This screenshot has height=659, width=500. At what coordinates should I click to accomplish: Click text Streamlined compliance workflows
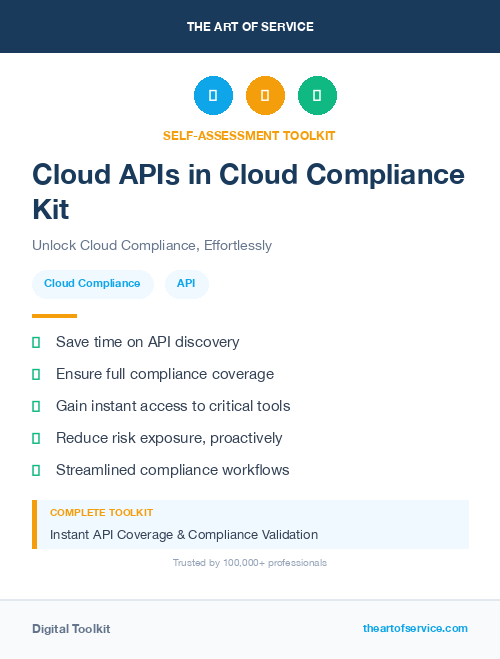point(173,470)
